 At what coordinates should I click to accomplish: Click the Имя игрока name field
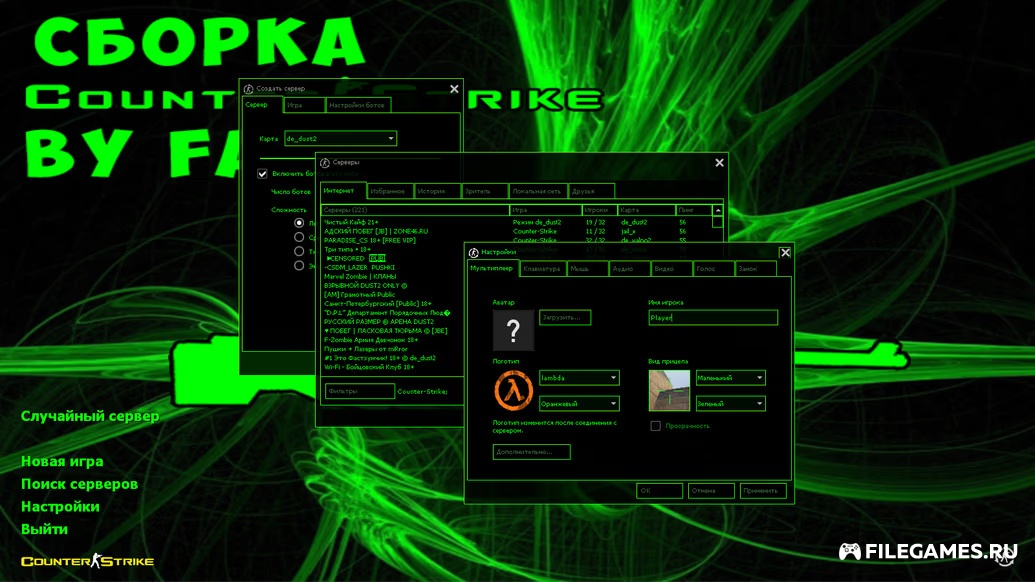tap(712, 318)
